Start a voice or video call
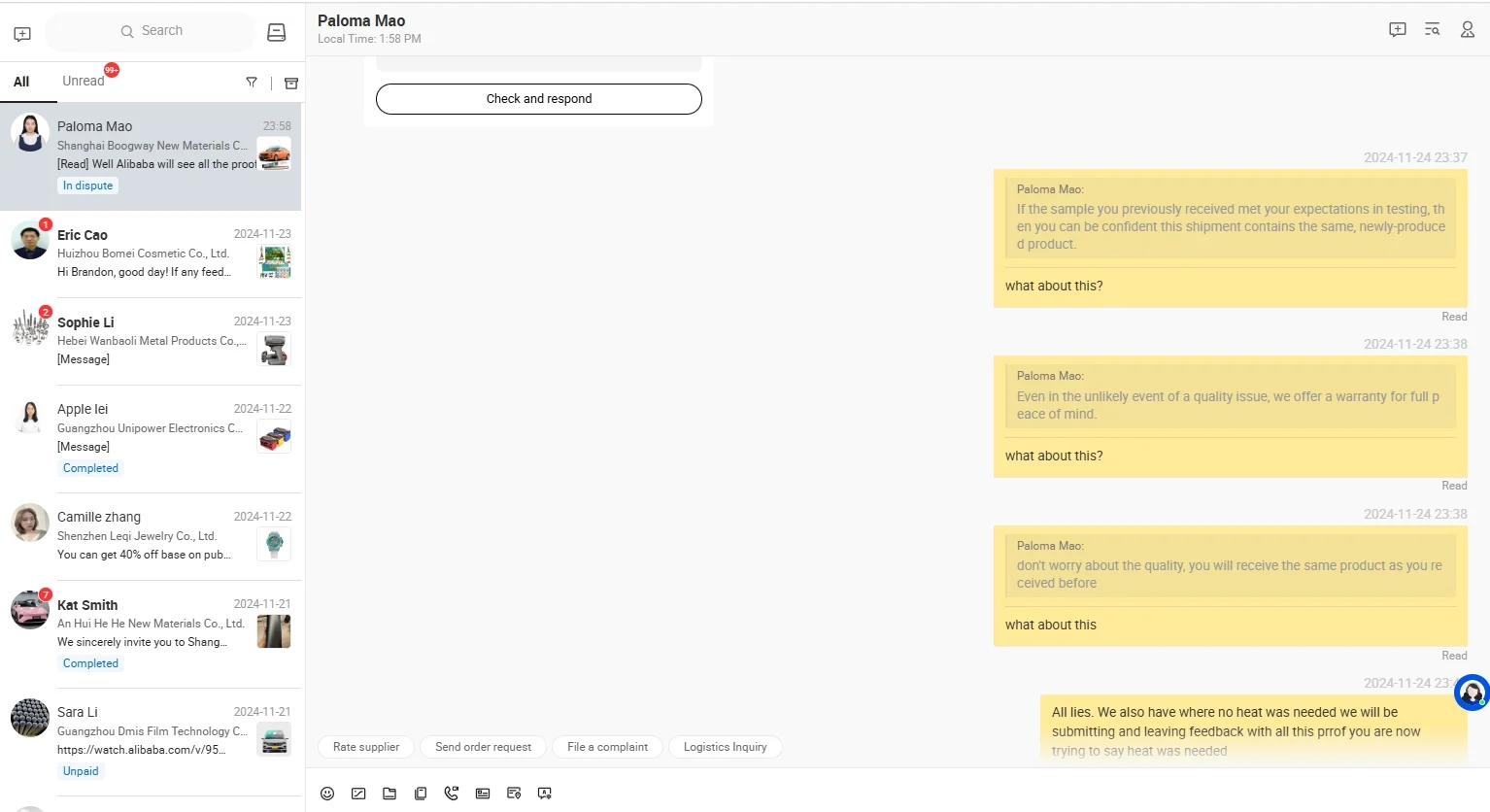 (452, 794)
